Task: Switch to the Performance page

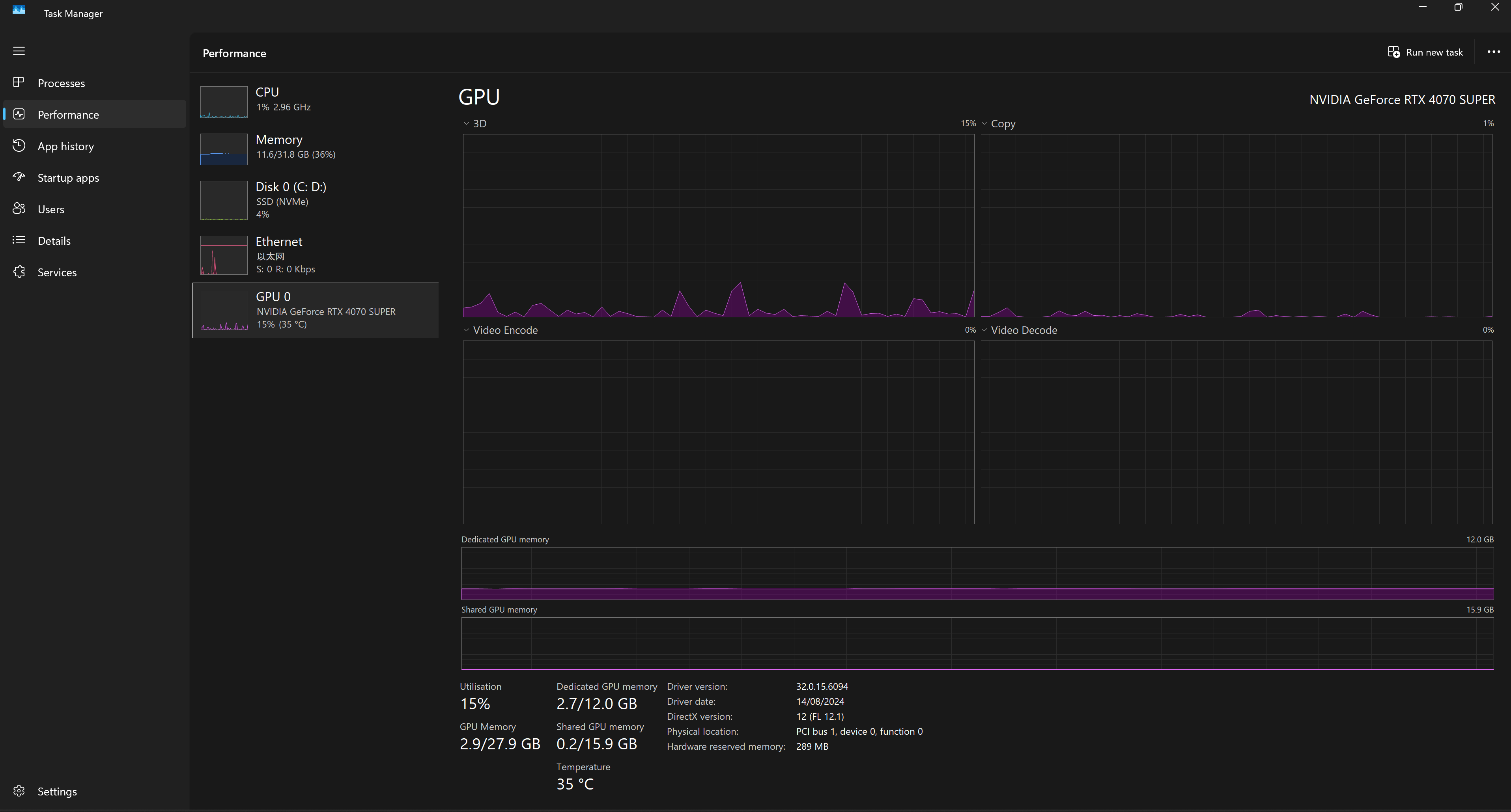Action: 68,115
